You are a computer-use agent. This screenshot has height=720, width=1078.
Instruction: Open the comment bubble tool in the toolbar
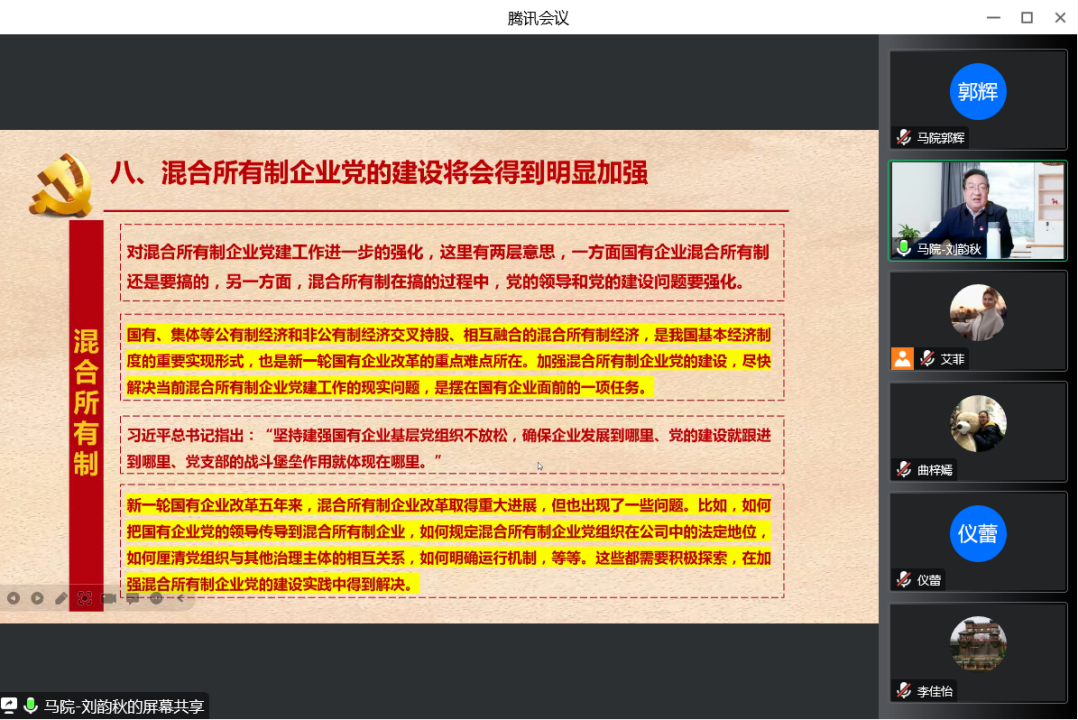(x=132, y=598)
